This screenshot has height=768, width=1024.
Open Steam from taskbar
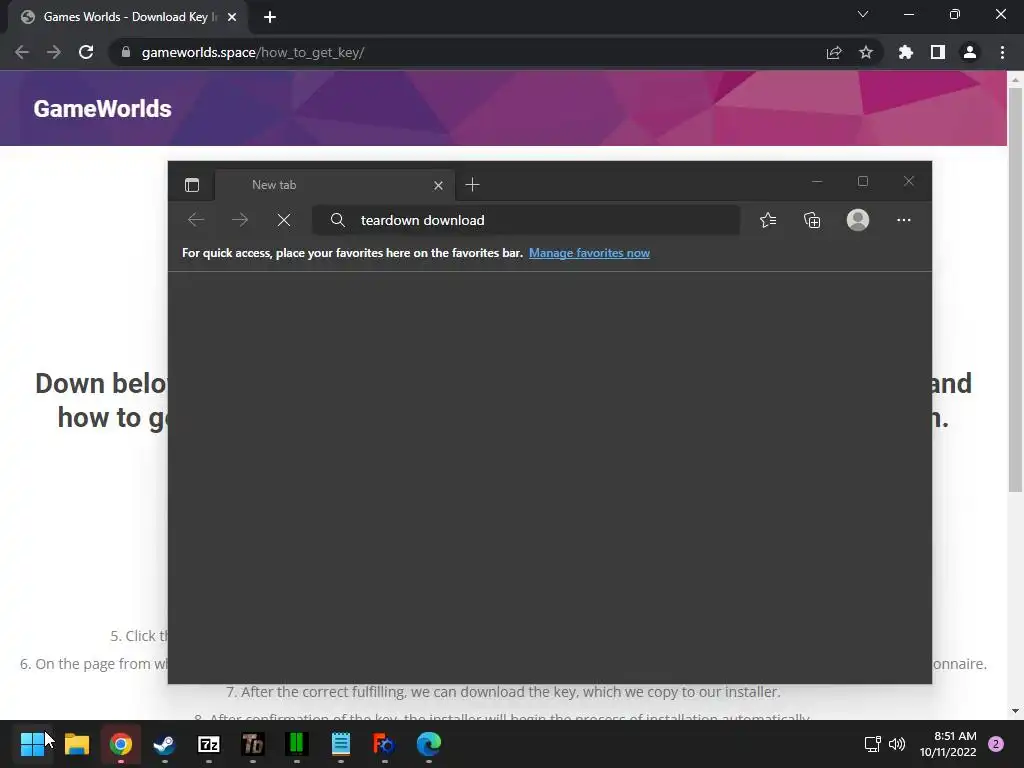[x=165, y=744]
